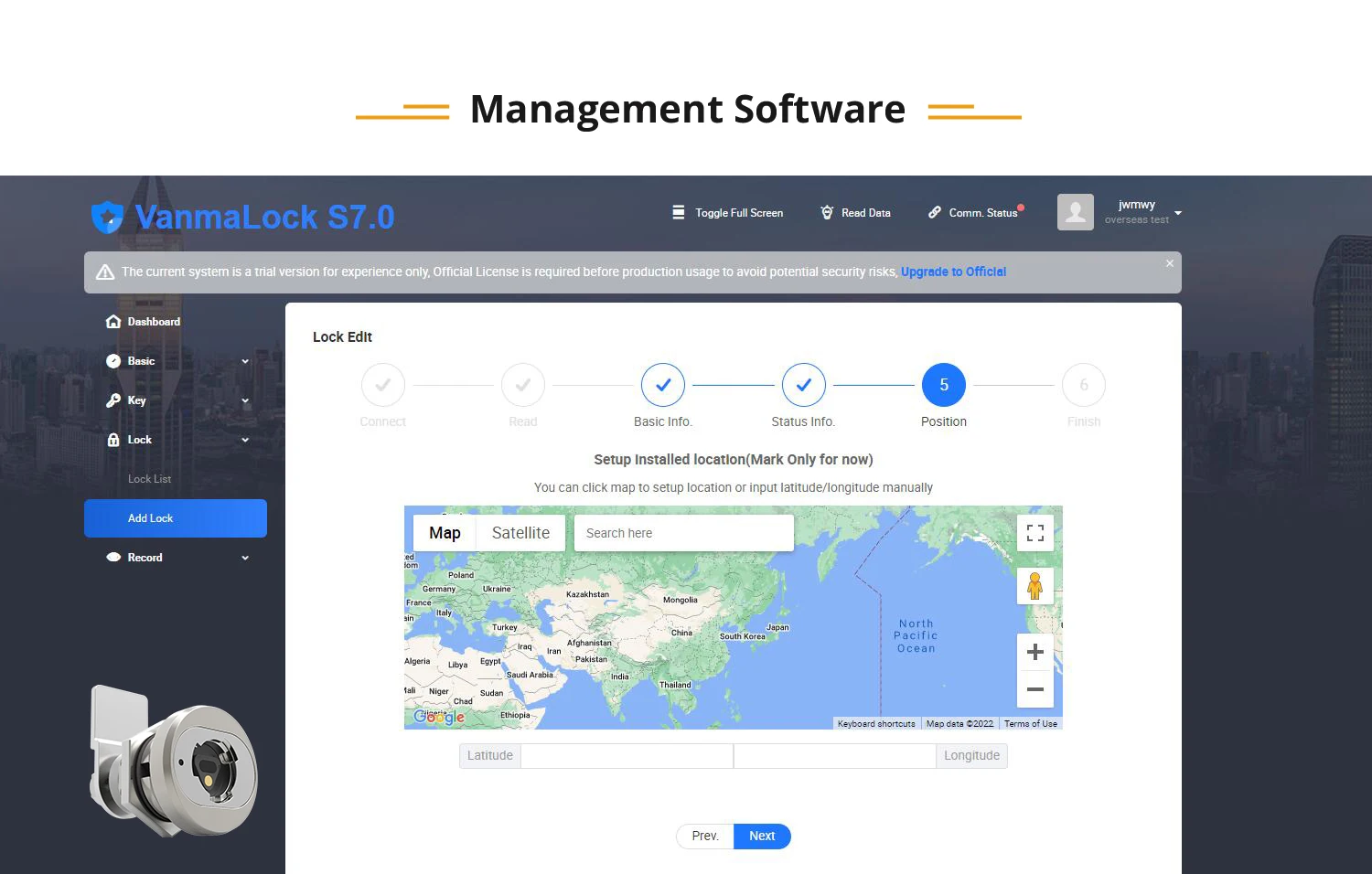Select the Add Lock menu item
The height and width of the screenshot is (874, 1372).
pos(176,518)
